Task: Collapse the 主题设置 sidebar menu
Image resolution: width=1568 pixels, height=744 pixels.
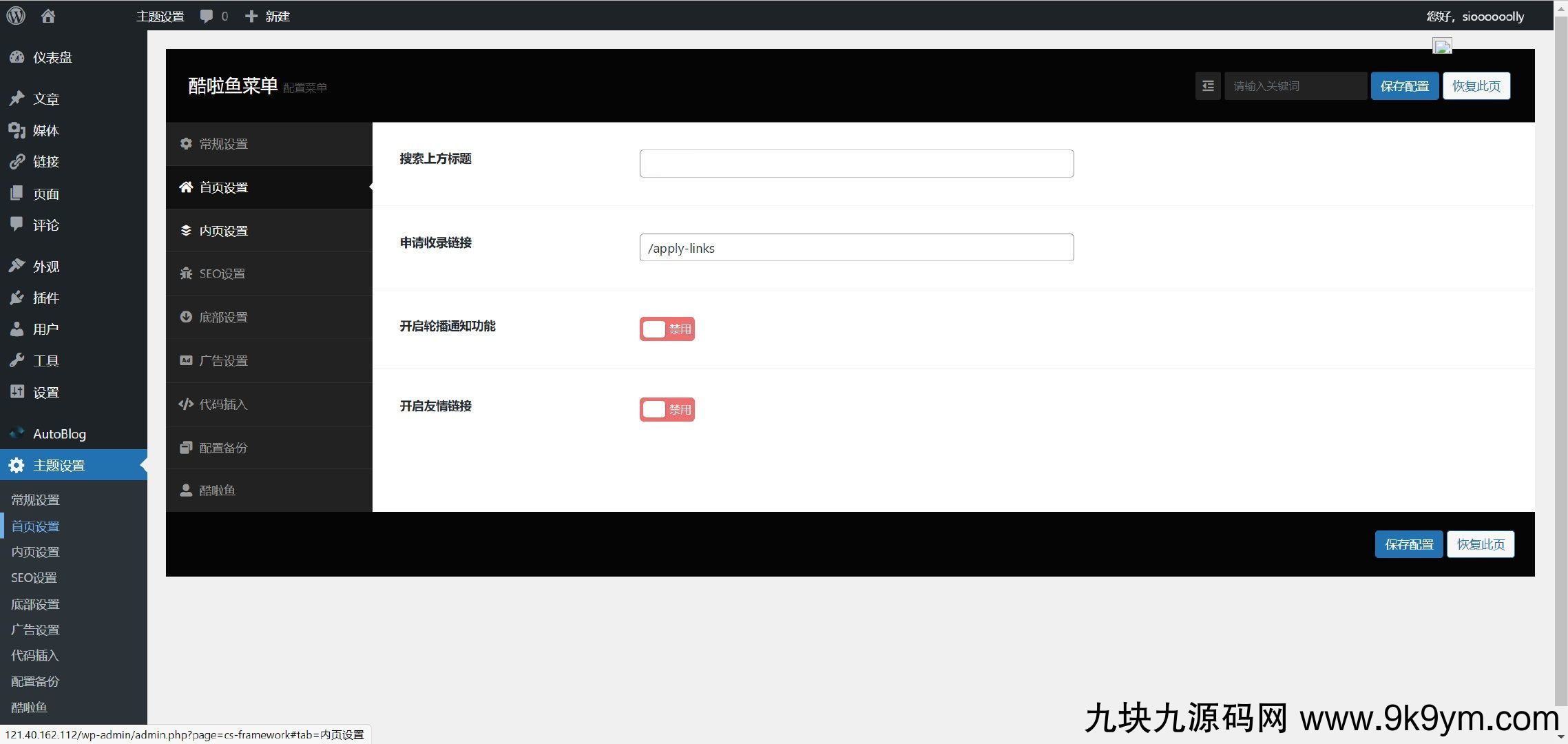Action: [59, 466]
